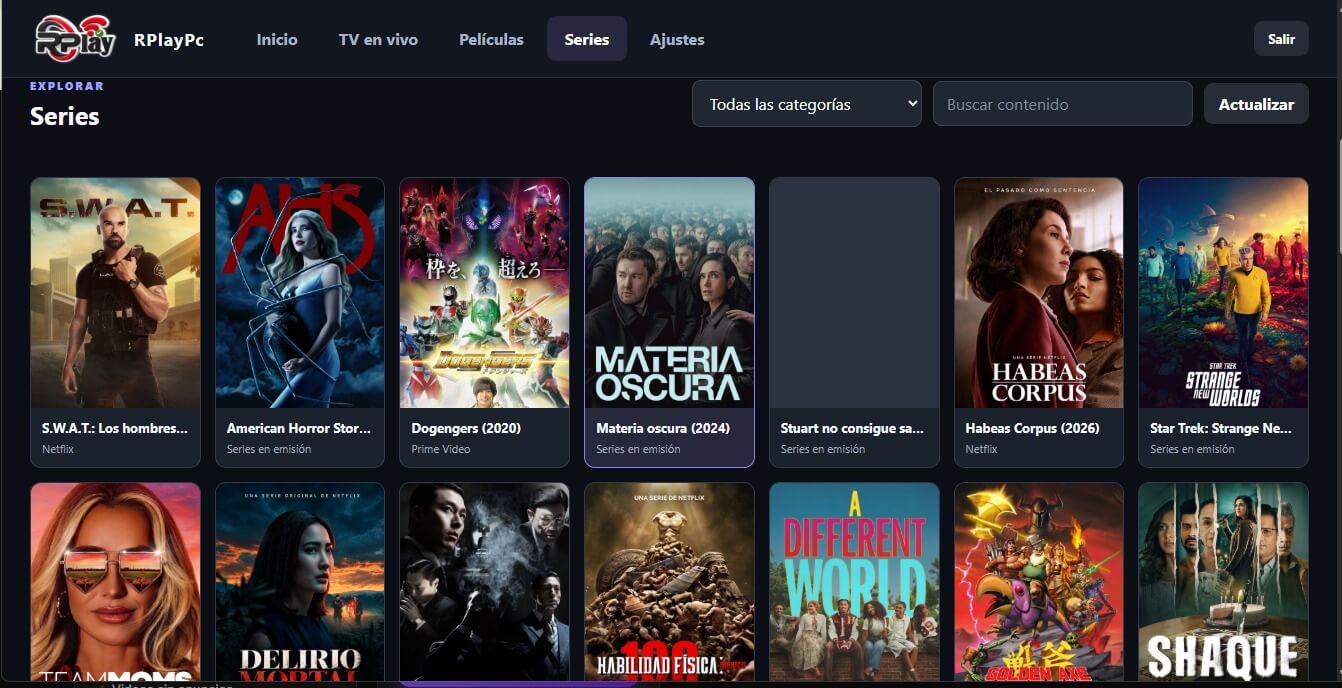Click Series en emisión under Star Trek

[1192, 449]
